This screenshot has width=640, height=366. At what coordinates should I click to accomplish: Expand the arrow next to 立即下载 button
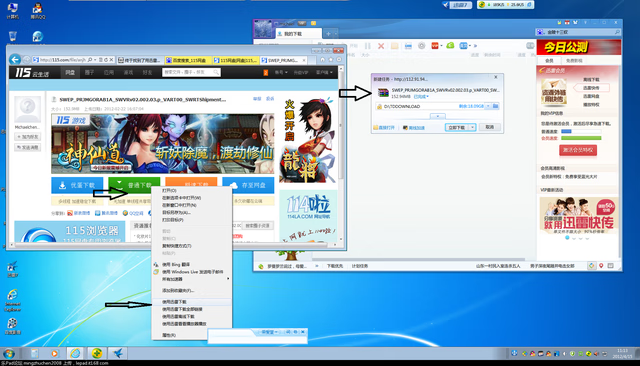click(472, 127)
